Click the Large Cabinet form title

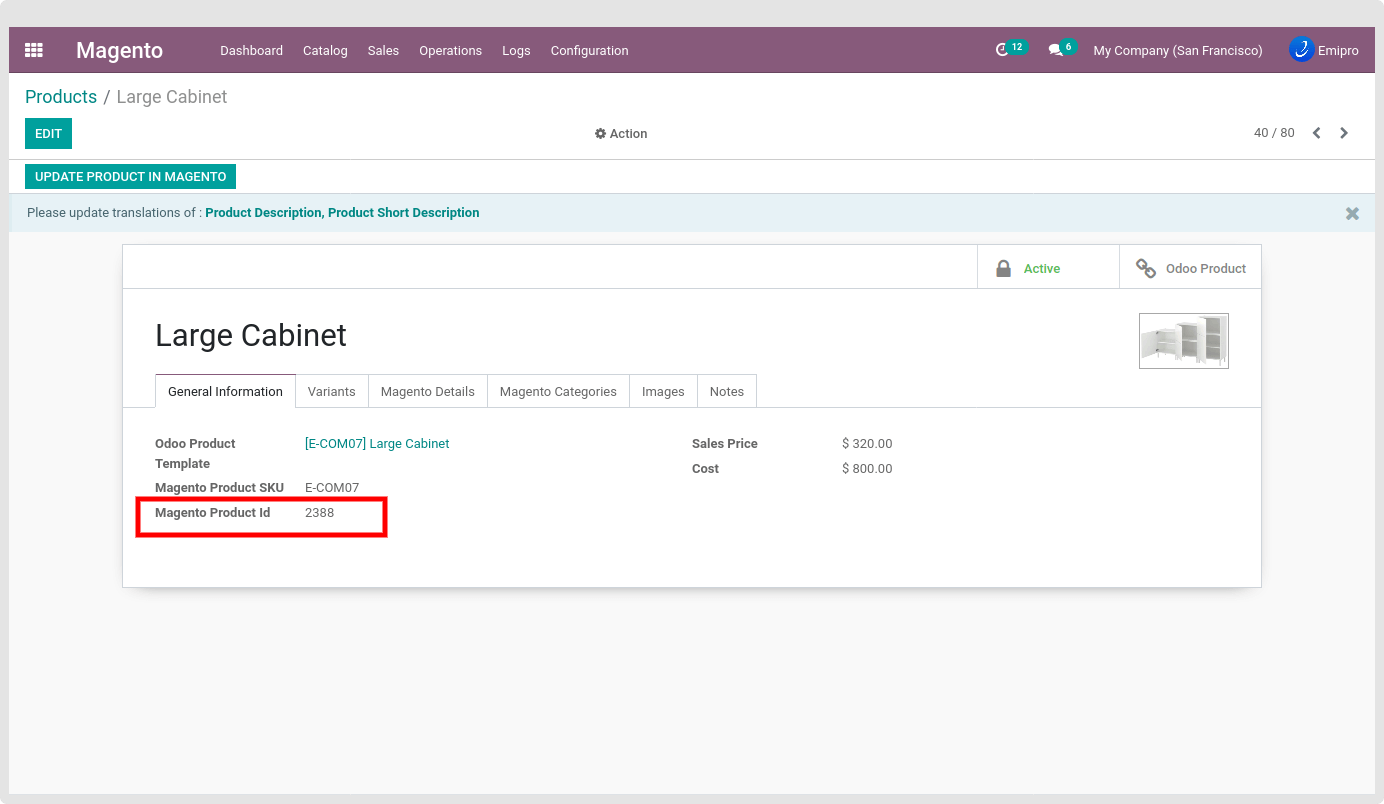pyautogui.click(x=251, y=335)
